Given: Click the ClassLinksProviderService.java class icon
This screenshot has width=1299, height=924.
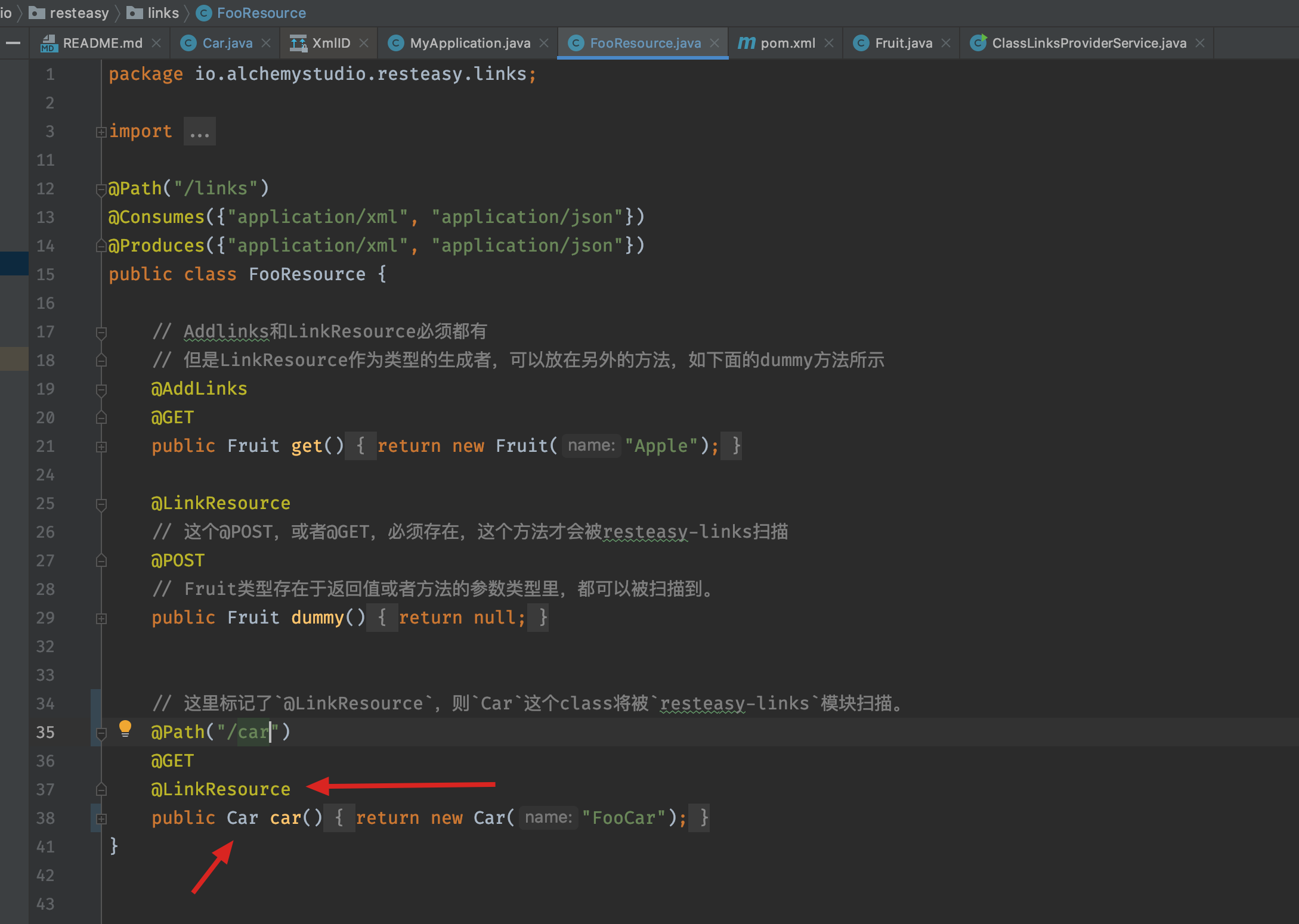Looking at the screenshot, I should point(978,43).
